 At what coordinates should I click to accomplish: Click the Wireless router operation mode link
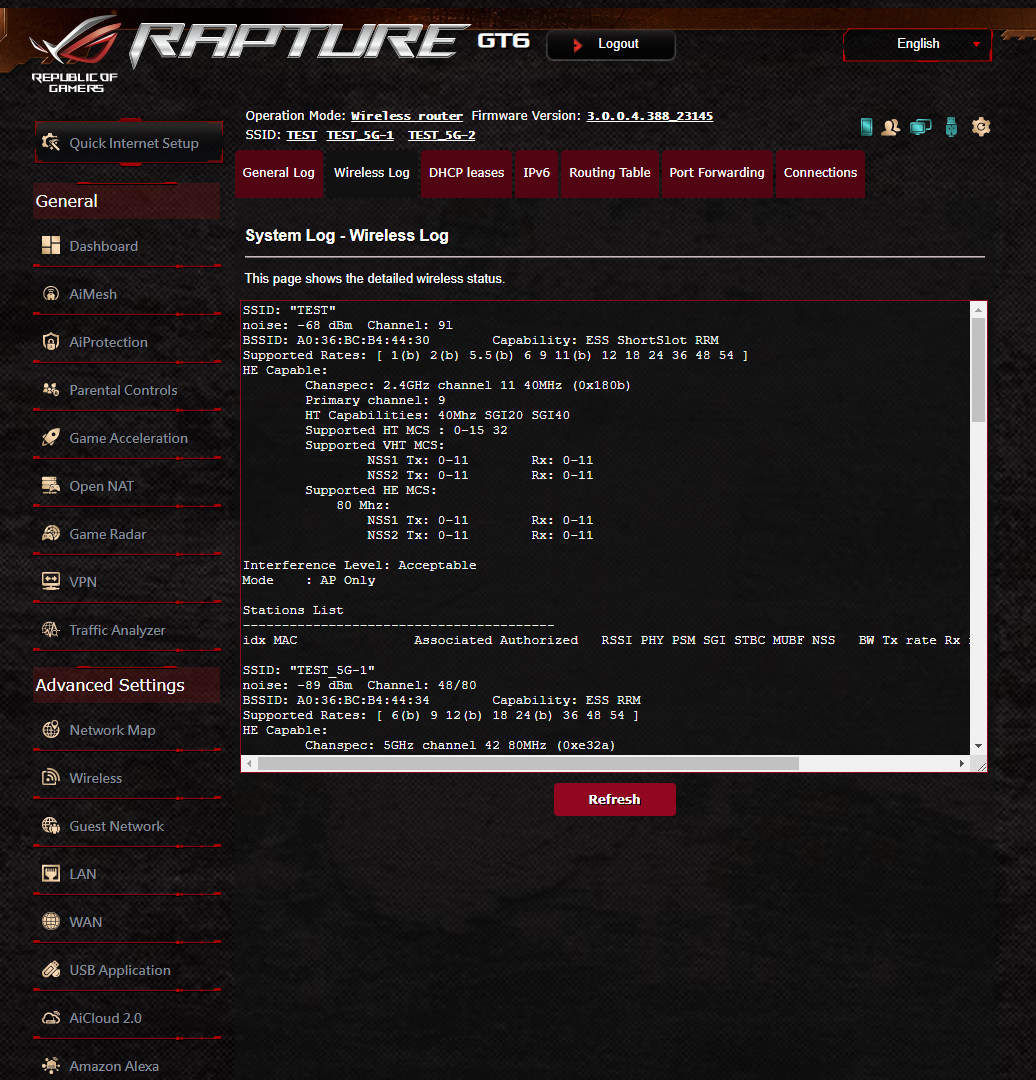point(406,115)
